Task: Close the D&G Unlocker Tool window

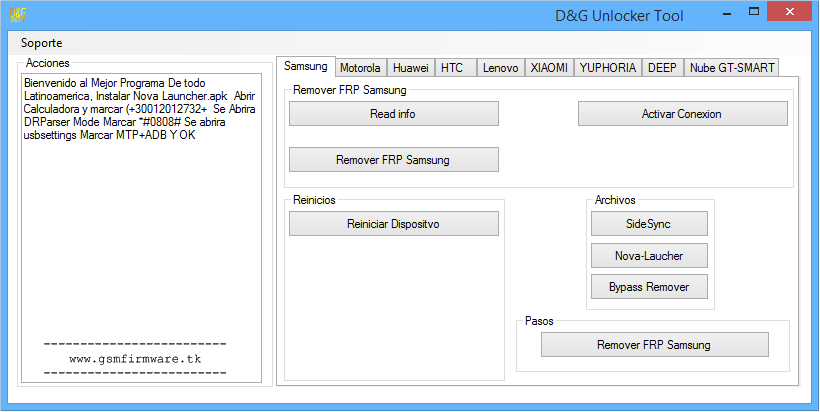Action: tap(789, 12)
